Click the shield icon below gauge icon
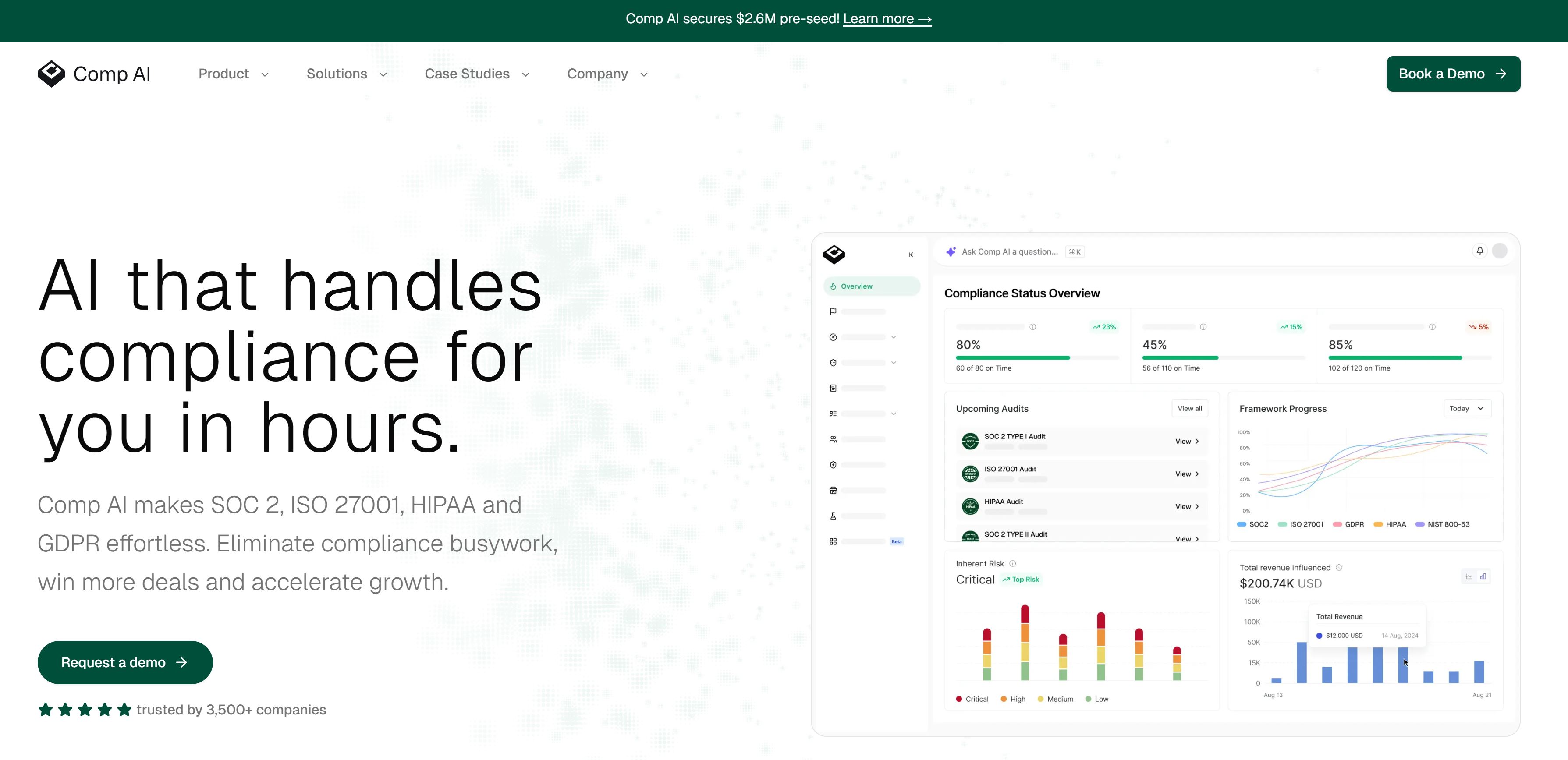The width and height of the screenshot is (1568, 760). (x=833, y=363)
